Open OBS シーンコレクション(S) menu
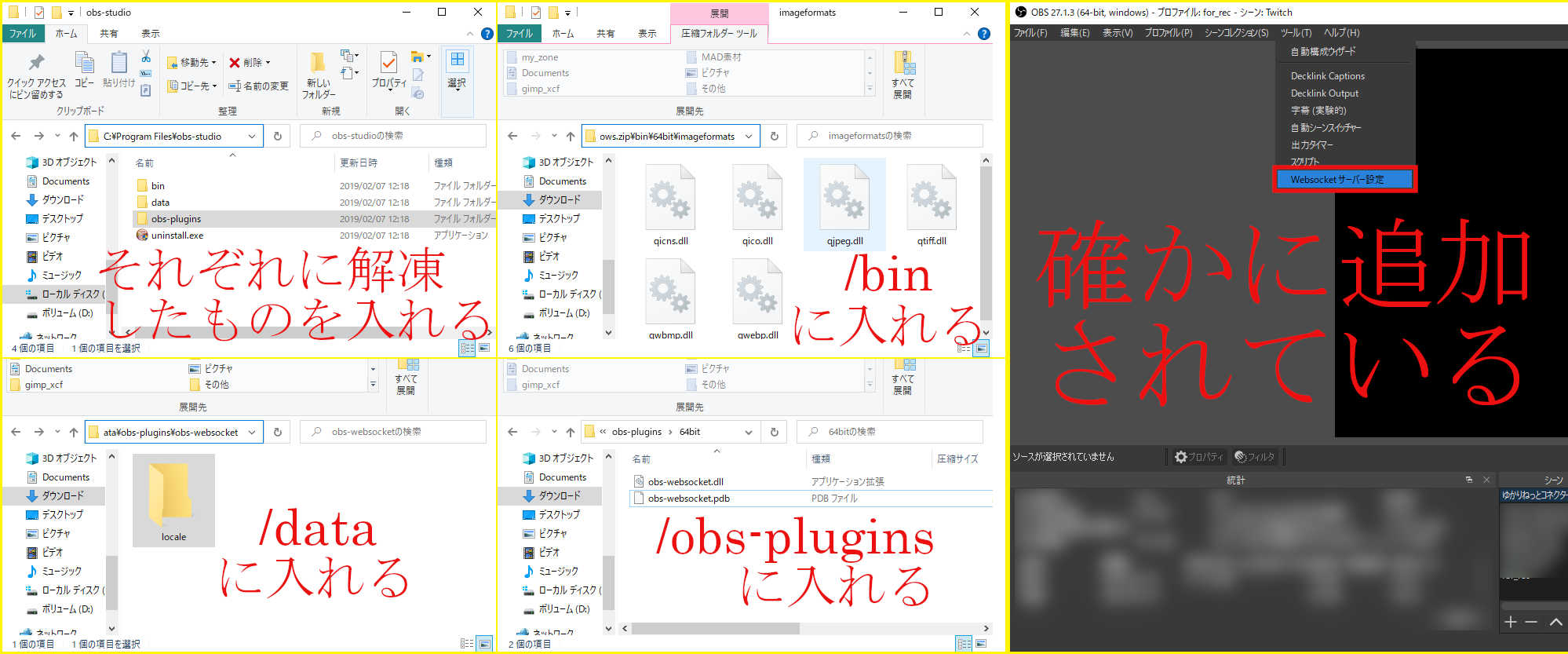1568x654 pixels. [x=1236, y=33]
